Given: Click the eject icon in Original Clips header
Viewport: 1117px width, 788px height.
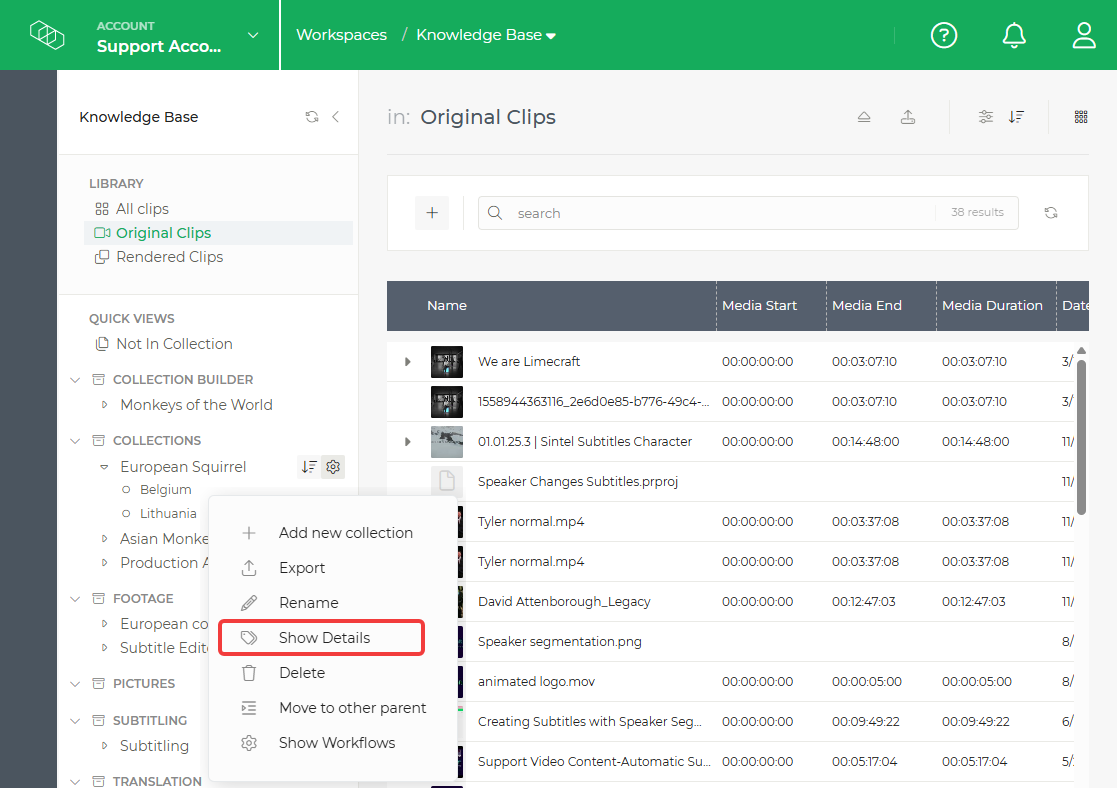Looking at the screenshot, I should point(863,117).
